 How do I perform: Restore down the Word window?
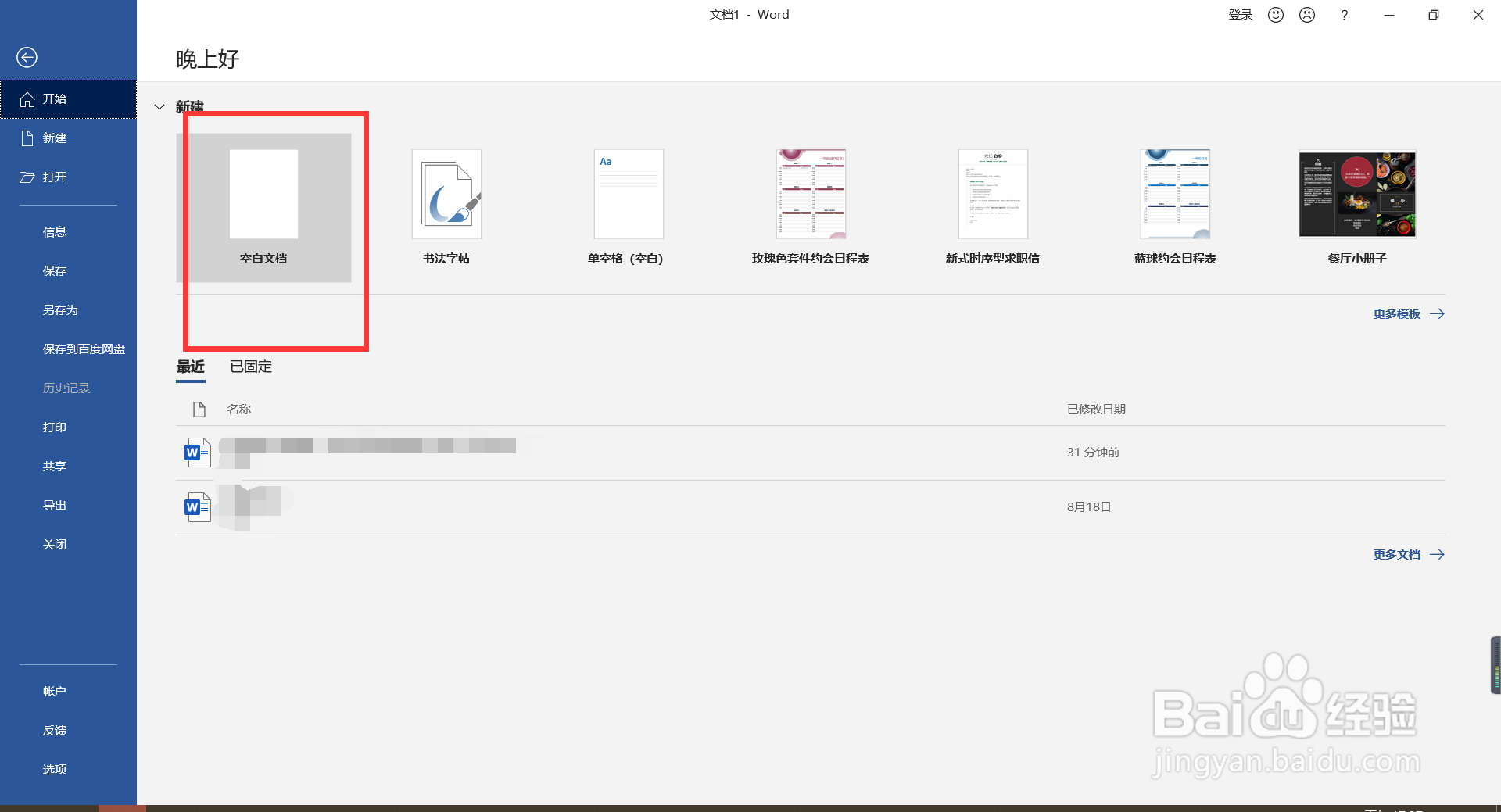pyautogui.click(x=1434, y=15)
